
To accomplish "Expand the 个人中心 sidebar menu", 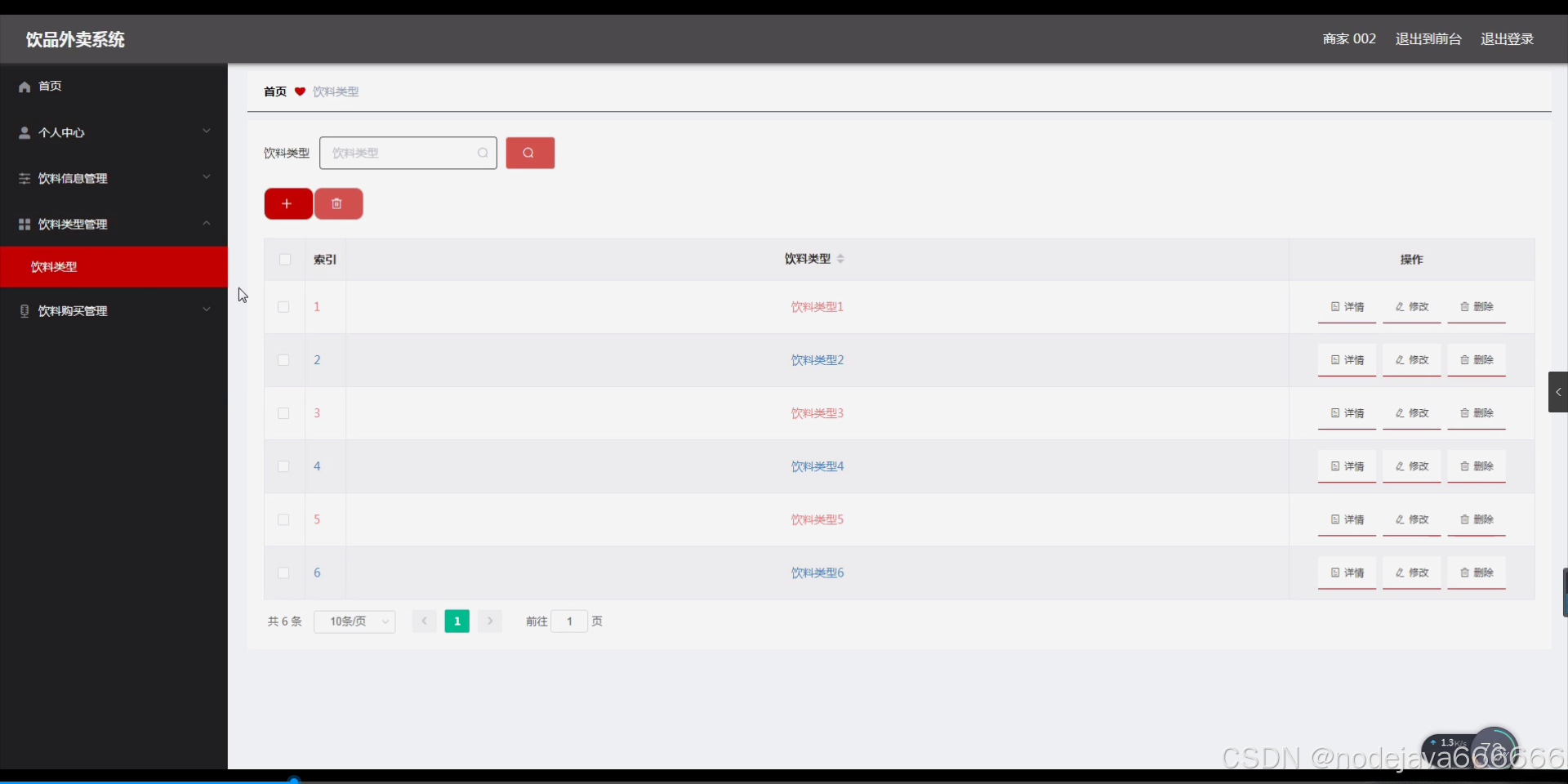I will (x=114, y=132).
